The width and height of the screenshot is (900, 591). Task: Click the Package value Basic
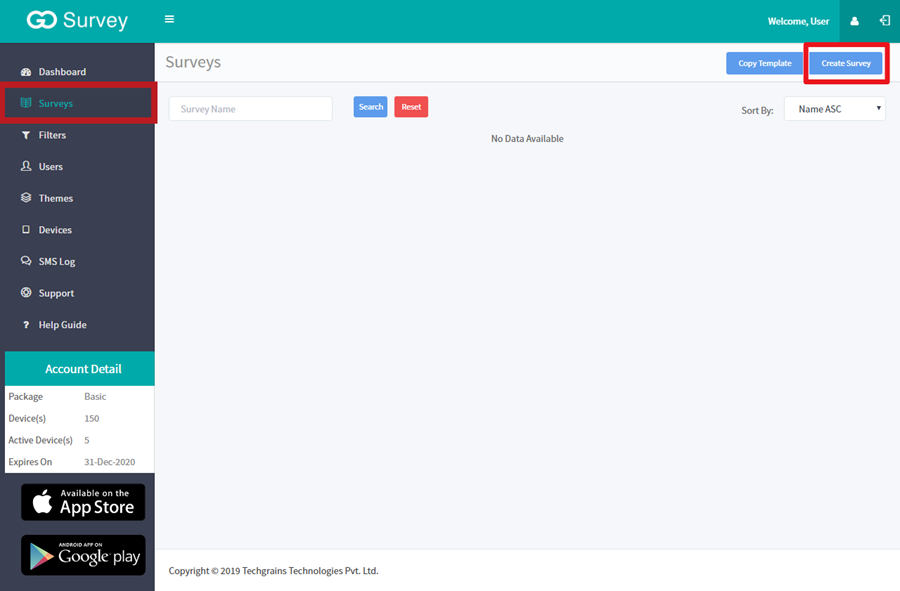(x=95, y=396)
